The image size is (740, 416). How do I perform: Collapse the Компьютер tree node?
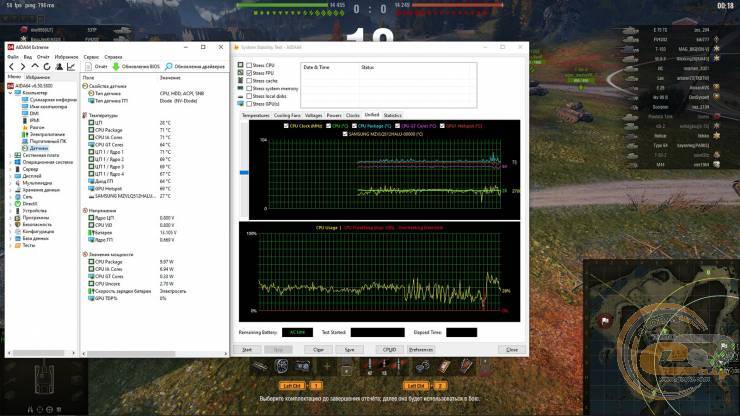(10, 93)
